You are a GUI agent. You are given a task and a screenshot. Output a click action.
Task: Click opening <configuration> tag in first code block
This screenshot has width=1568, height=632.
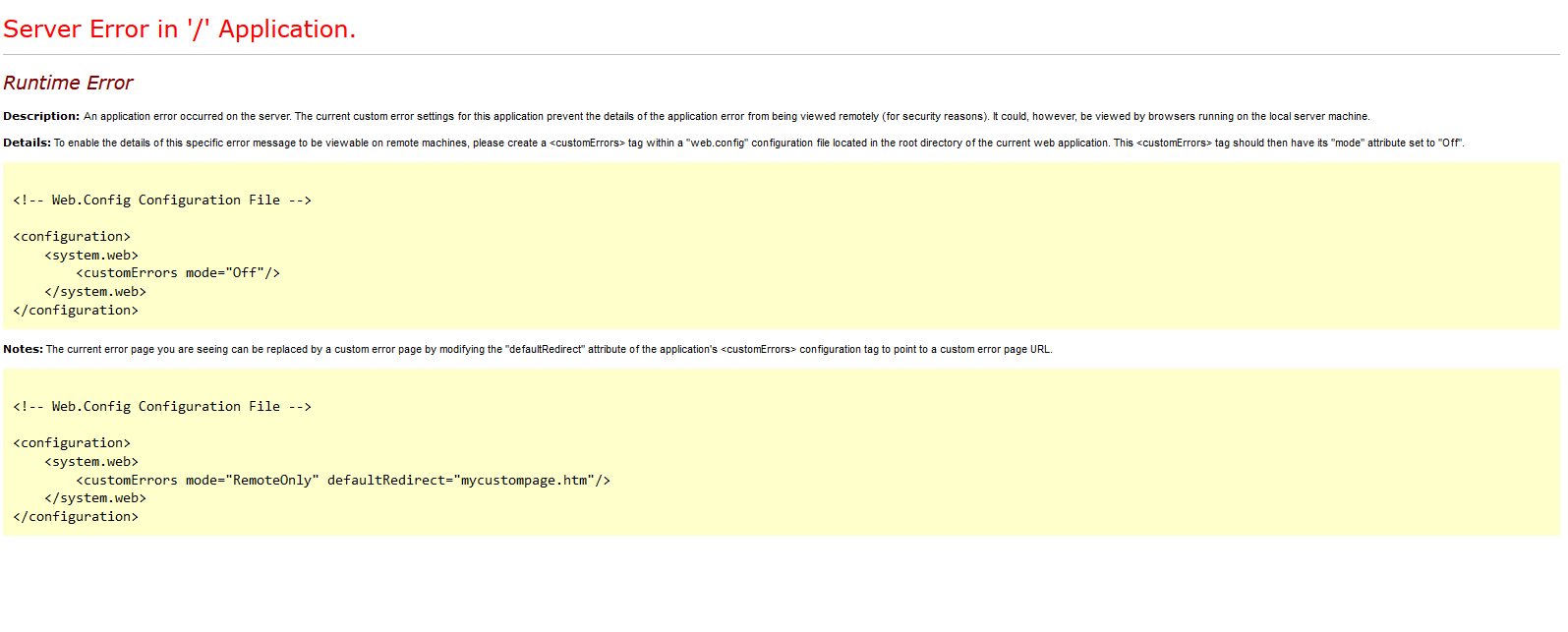72,237
